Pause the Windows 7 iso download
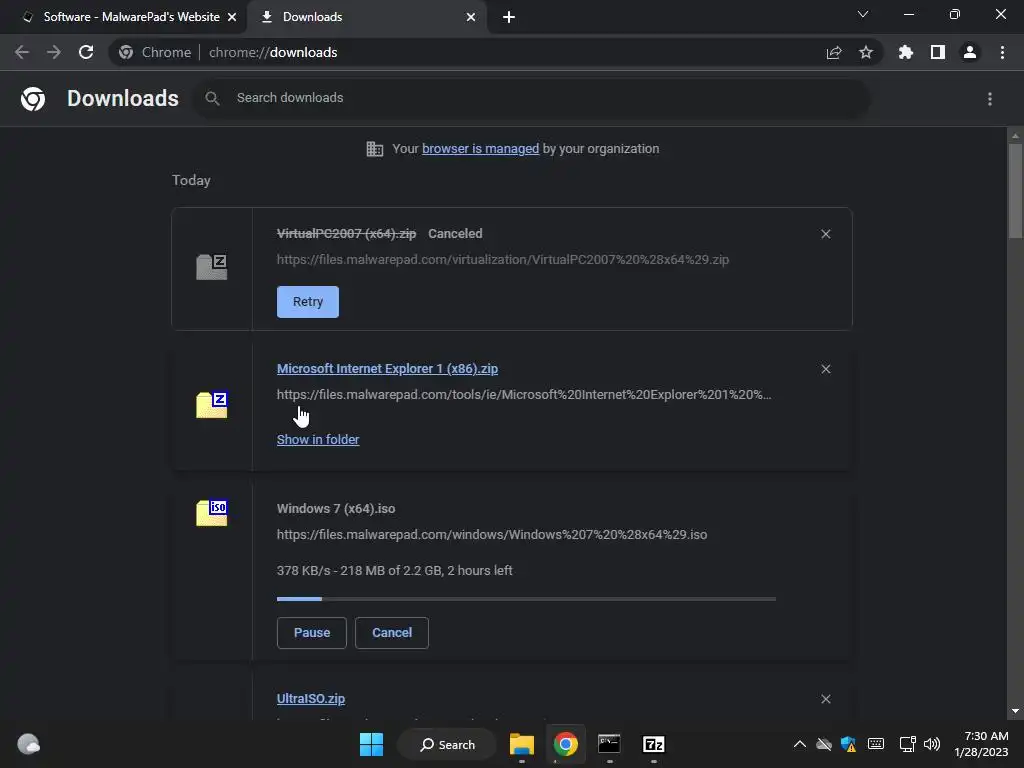1024x768 pixels. coord(312,633)
